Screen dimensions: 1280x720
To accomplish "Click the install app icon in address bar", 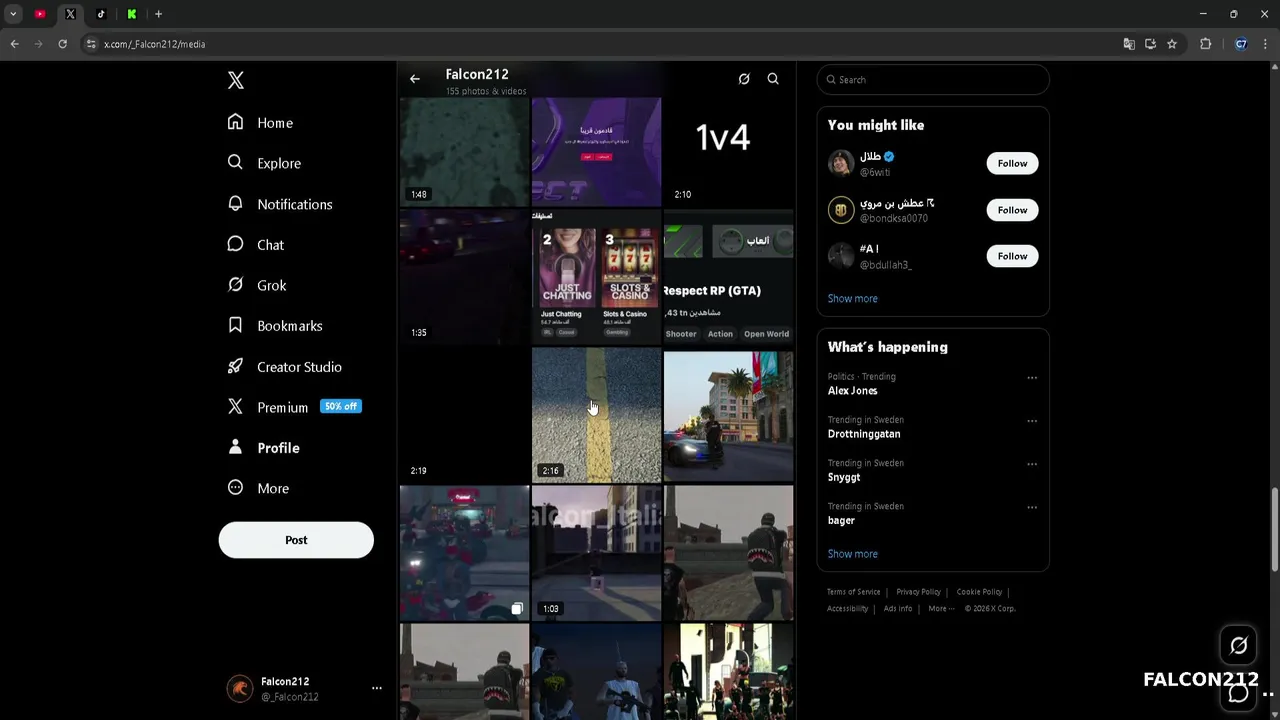I will [1150, 44].
